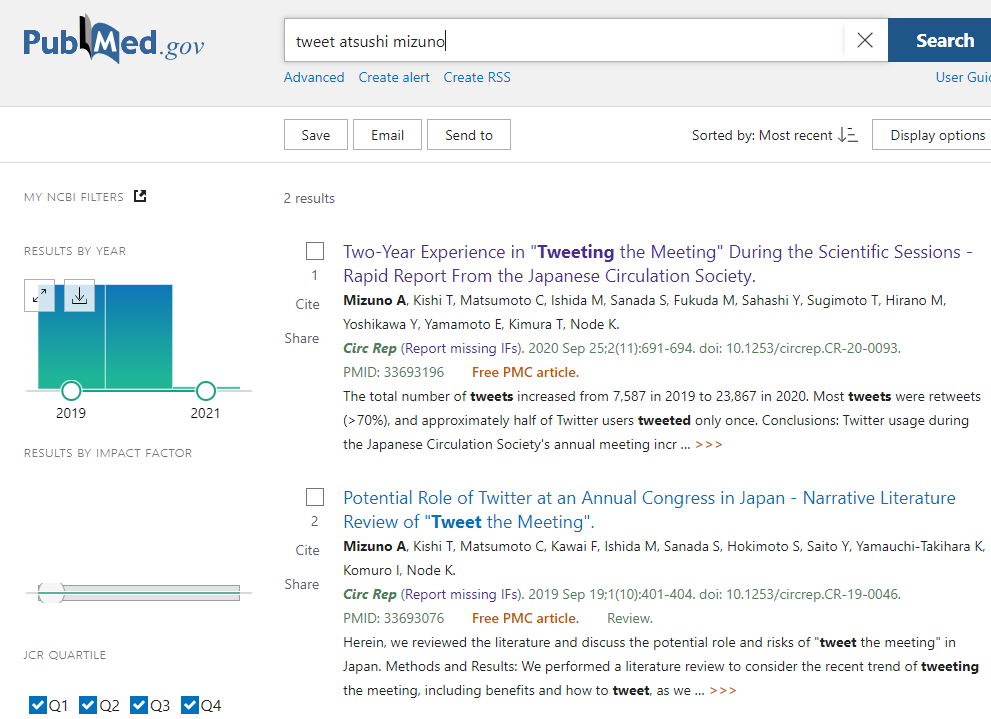Click the Review label in result 2
Screen dimensions: 991x719
[629, 619]
